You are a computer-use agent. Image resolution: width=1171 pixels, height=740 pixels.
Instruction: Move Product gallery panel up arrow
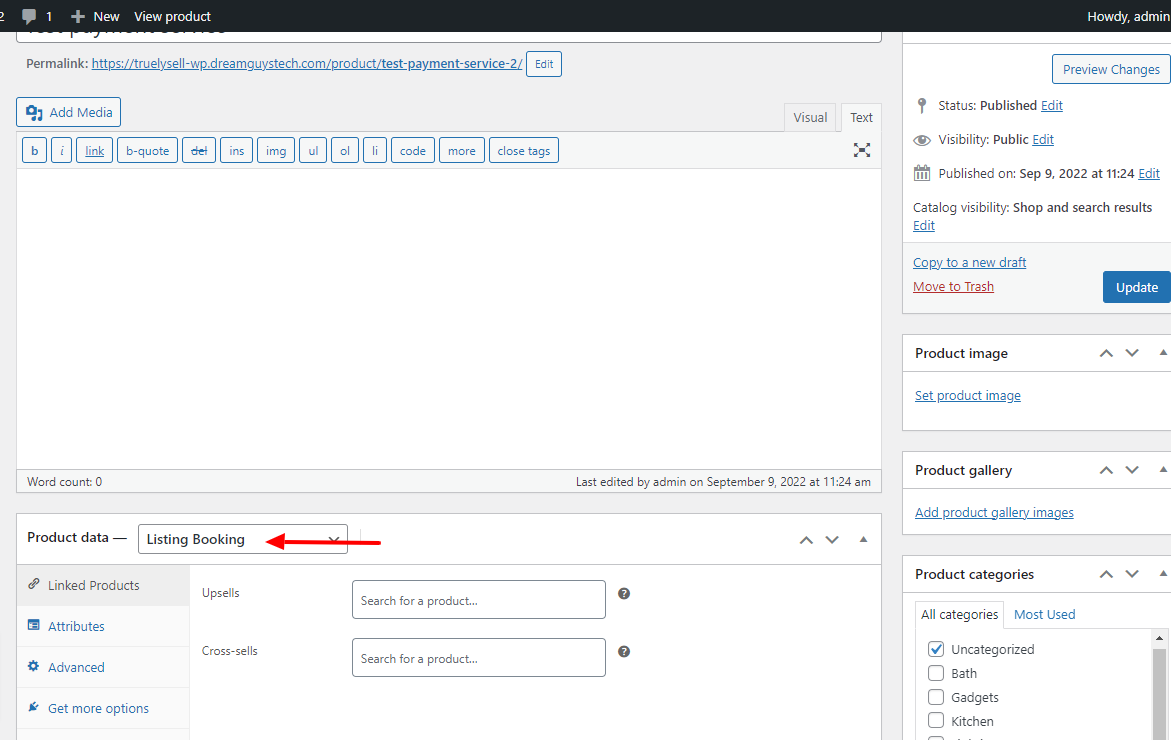(x=1106, y=470)
